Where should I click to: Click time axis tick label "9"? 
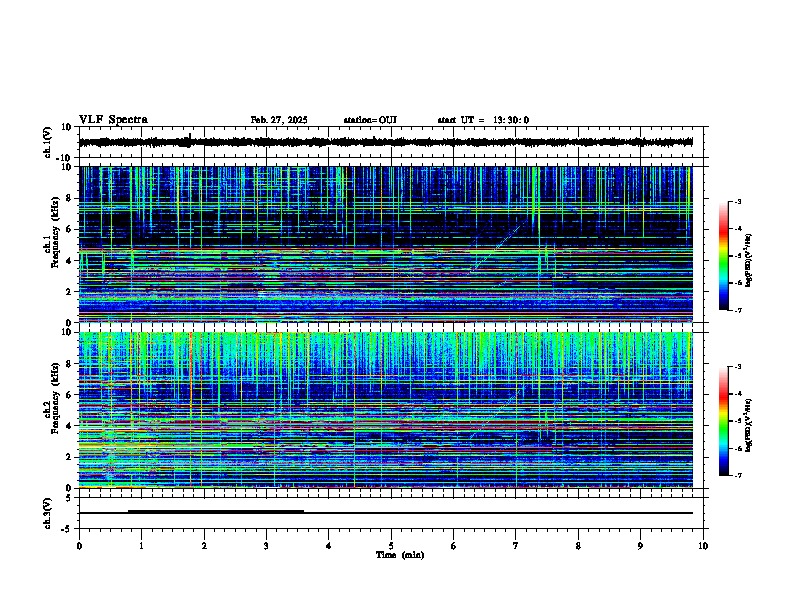click(640, 546)
